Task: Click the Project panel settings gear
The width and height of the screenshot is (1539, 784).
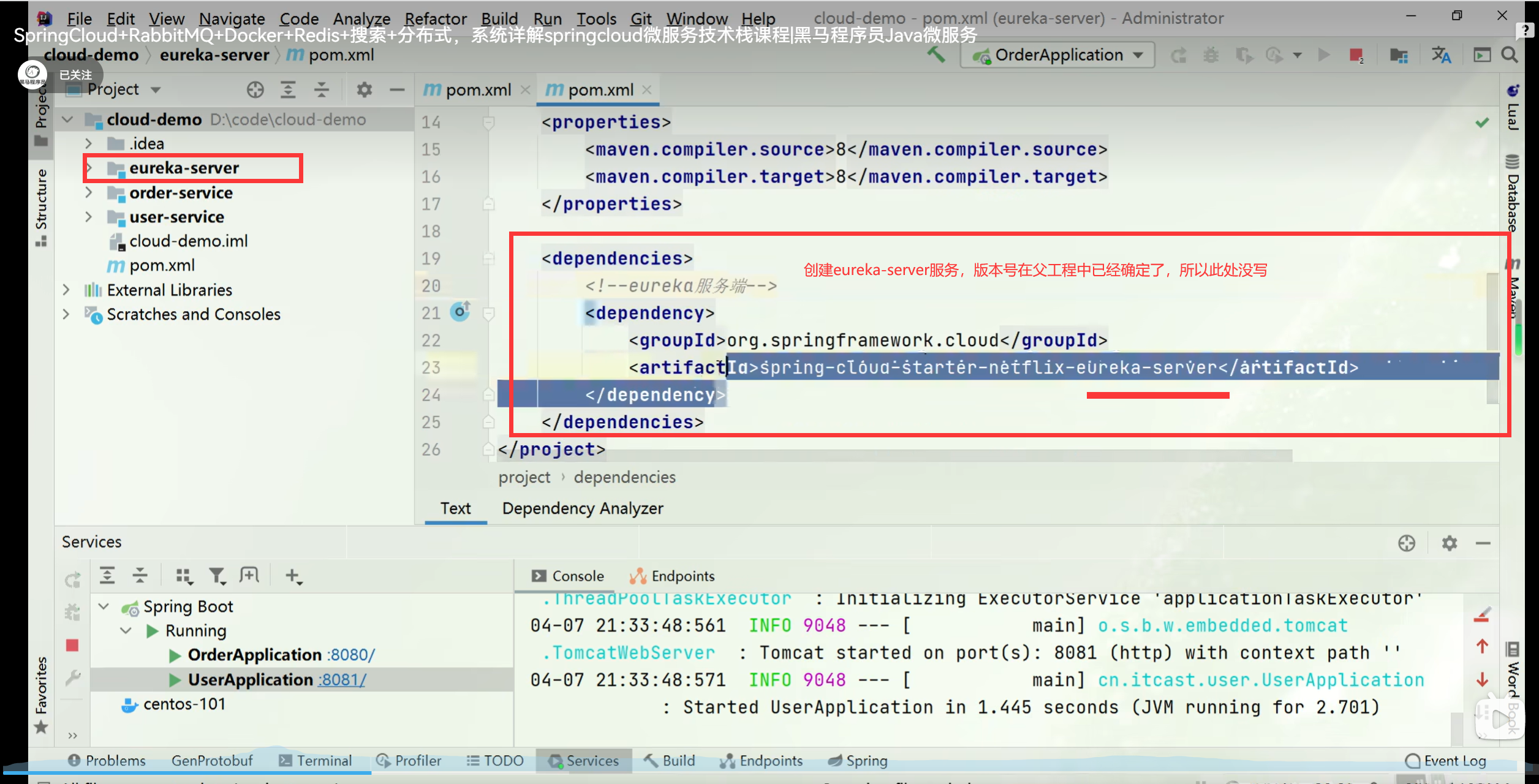Action: [364, 90]
